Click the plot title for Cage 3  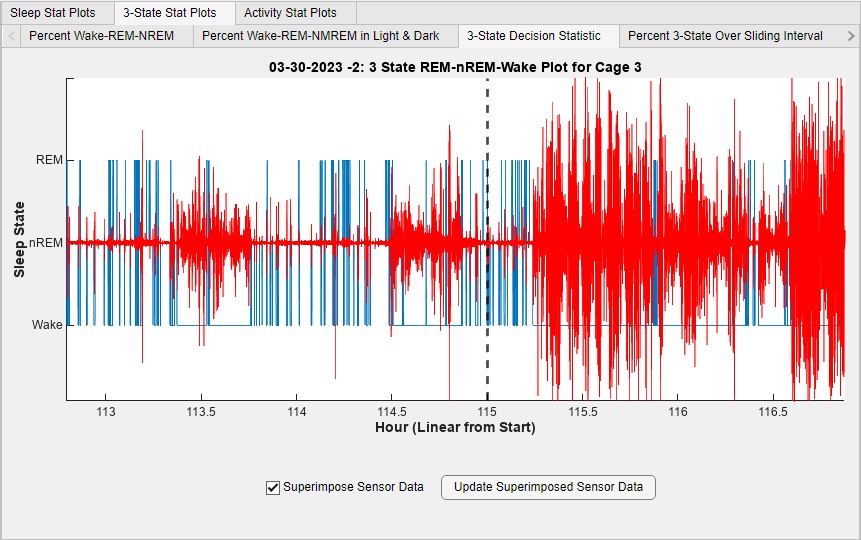point(455,68)
